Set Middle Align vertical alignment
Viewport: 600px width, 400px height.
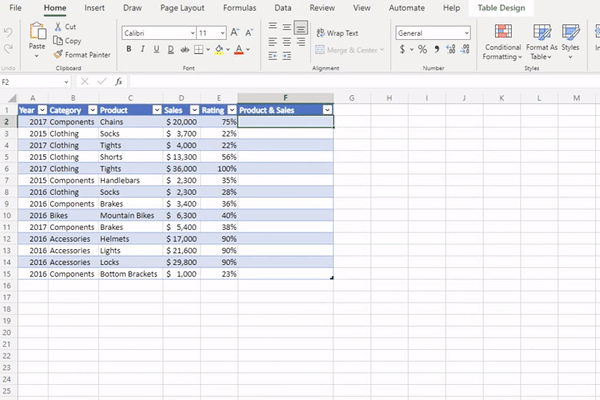(287, 26)
